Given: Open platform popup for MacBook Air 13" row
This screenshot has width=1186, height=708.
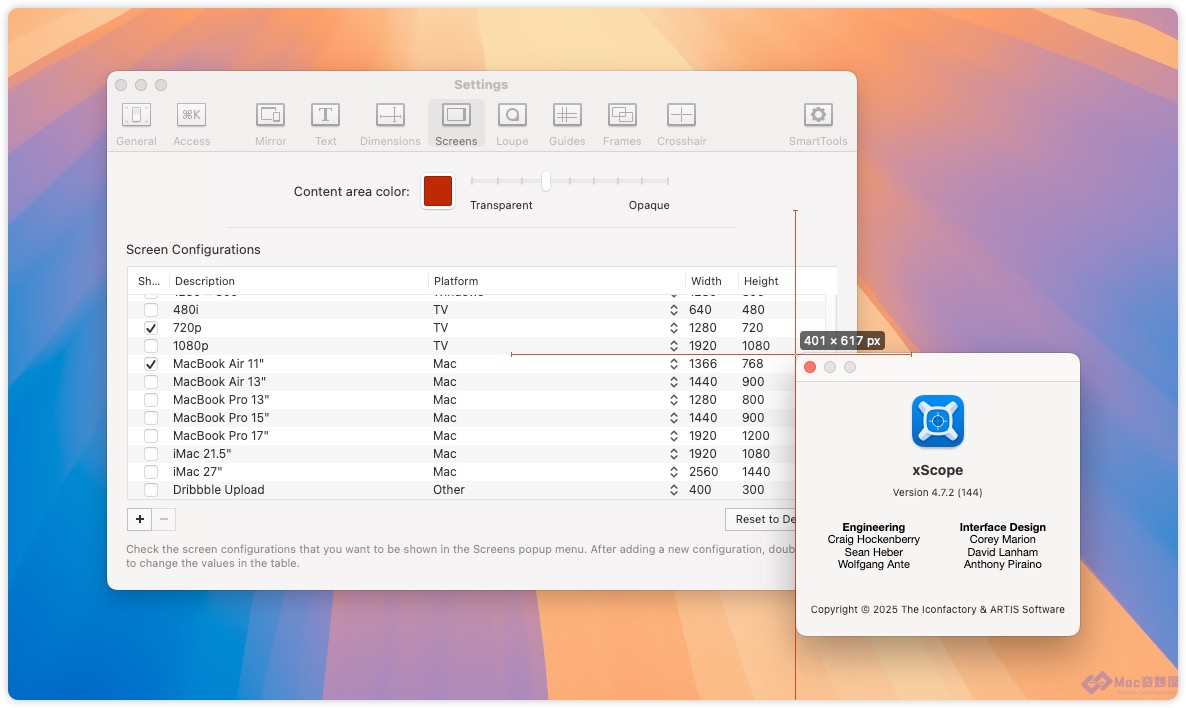Looking at the screenshot, I should click(673, 382).
